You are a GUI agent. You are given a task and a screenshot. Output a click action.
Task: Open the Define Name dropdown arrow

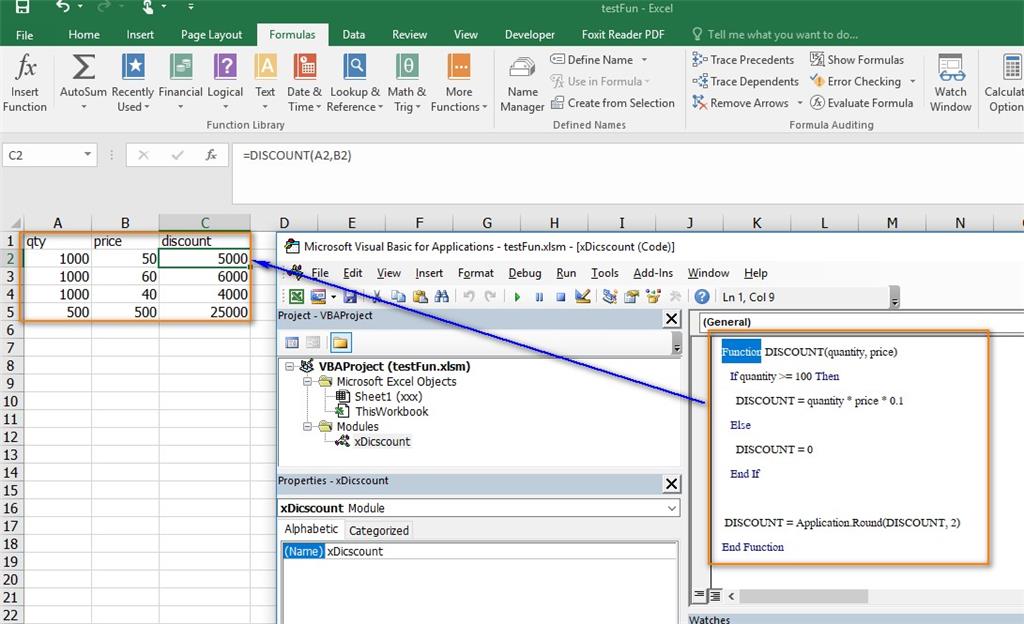coord(644,59)
